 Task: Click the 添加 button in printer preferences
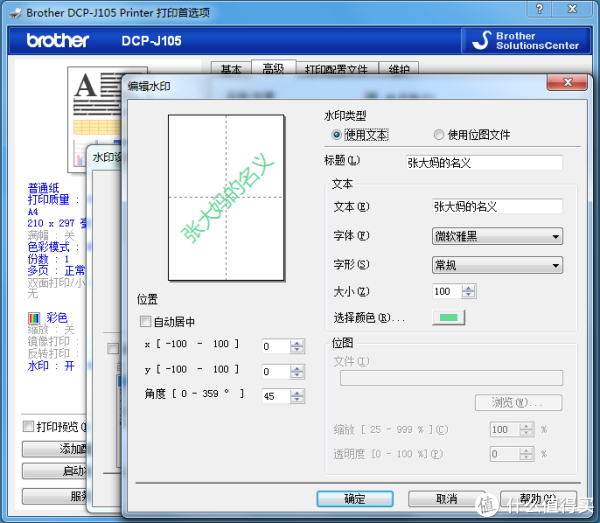point(54,449)
